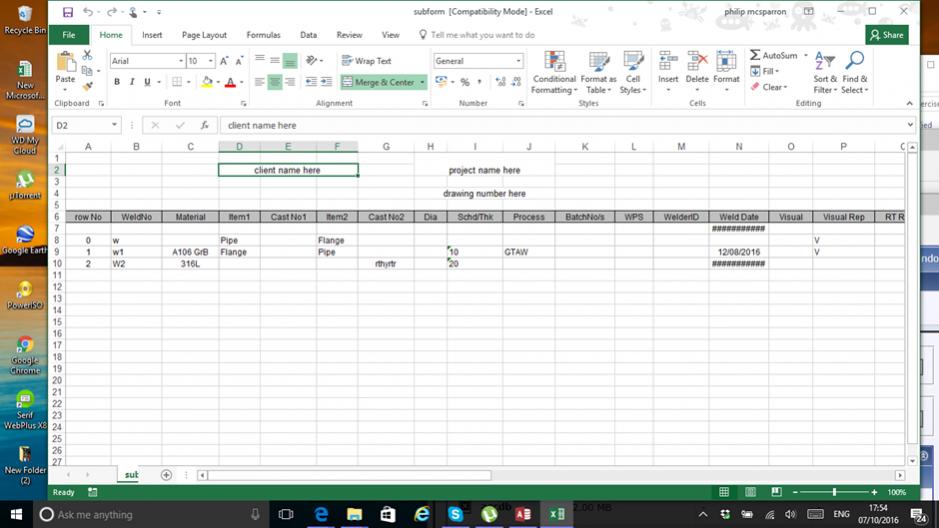Open Windows Start menu
The image size is (939, 528).
(x=16, y=514)
